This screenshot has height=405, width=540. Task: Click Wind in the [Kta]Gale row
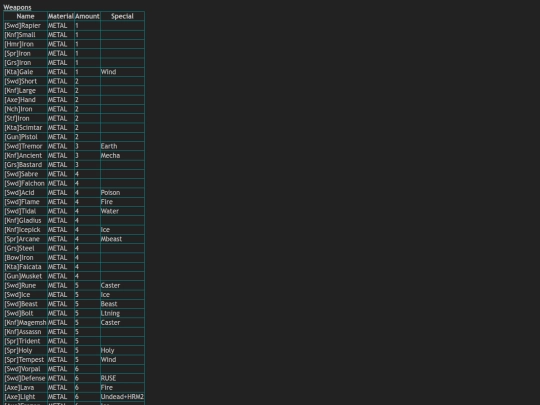point(122,72)
